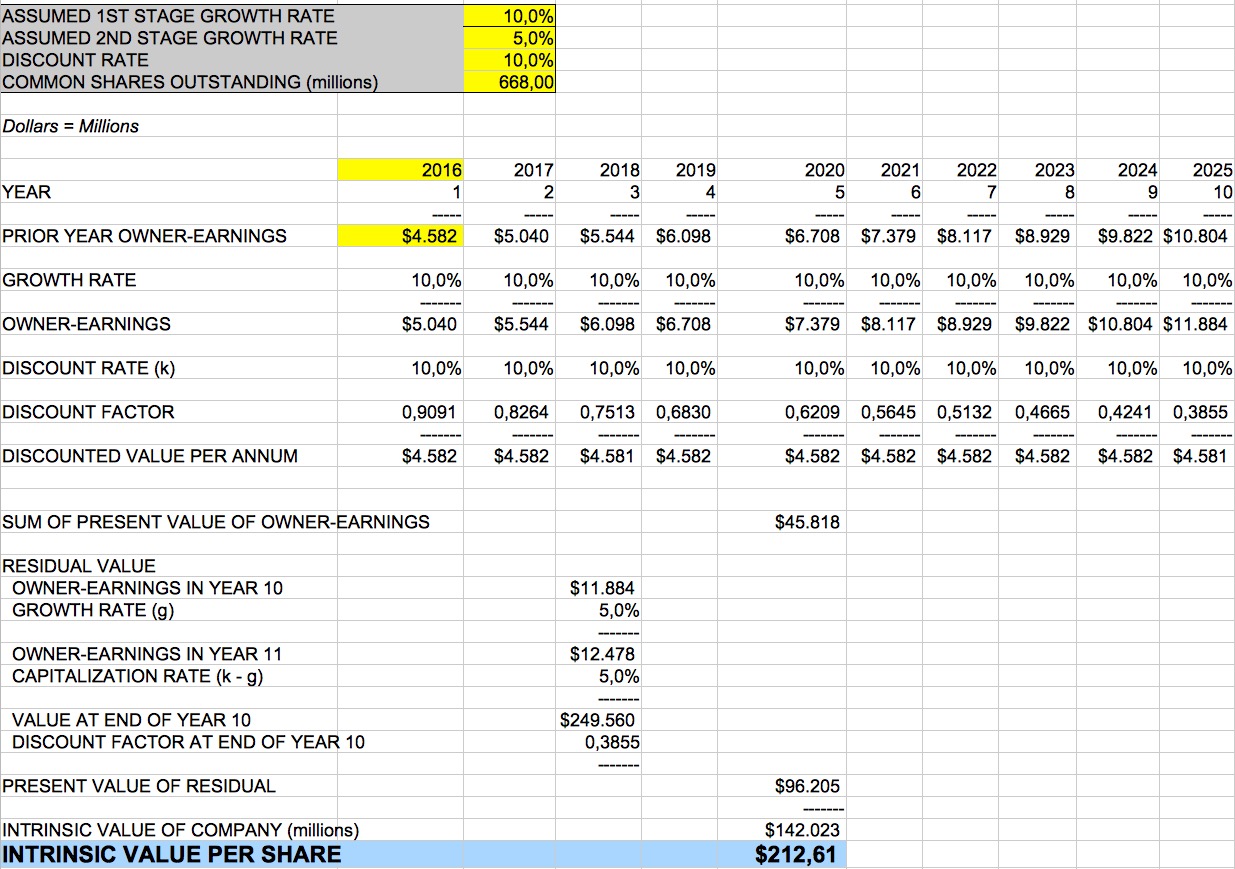Image resolution: width=1235 pixels, height=869 pixels.
Task: Click the yellow 2016 year header cell
Action: (400, 170)
